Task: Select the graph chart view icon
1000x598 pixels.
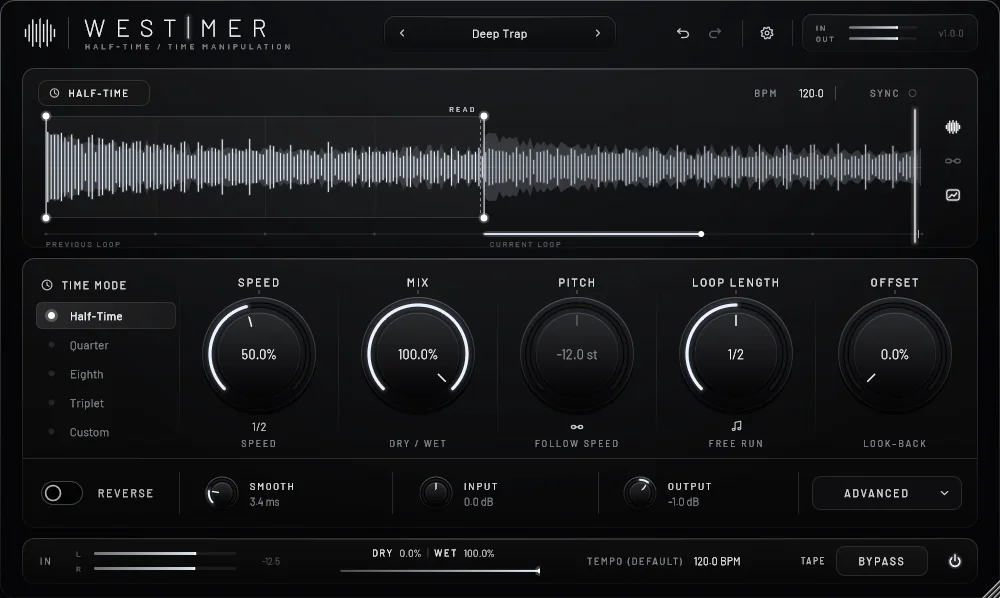Action: (x=953, y=195)
